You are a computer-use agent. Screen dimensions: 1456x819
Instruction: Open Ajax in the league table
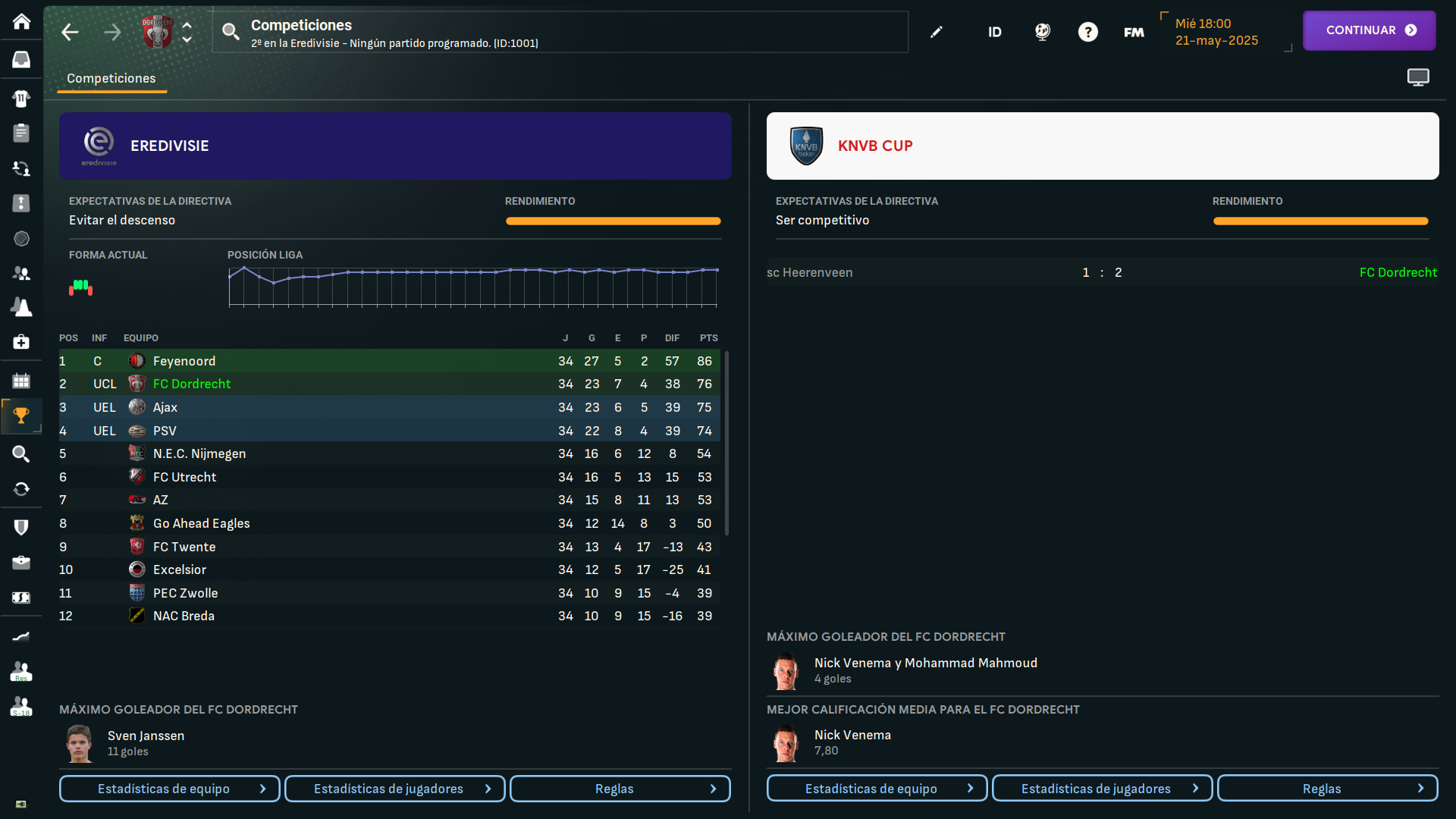165,407
